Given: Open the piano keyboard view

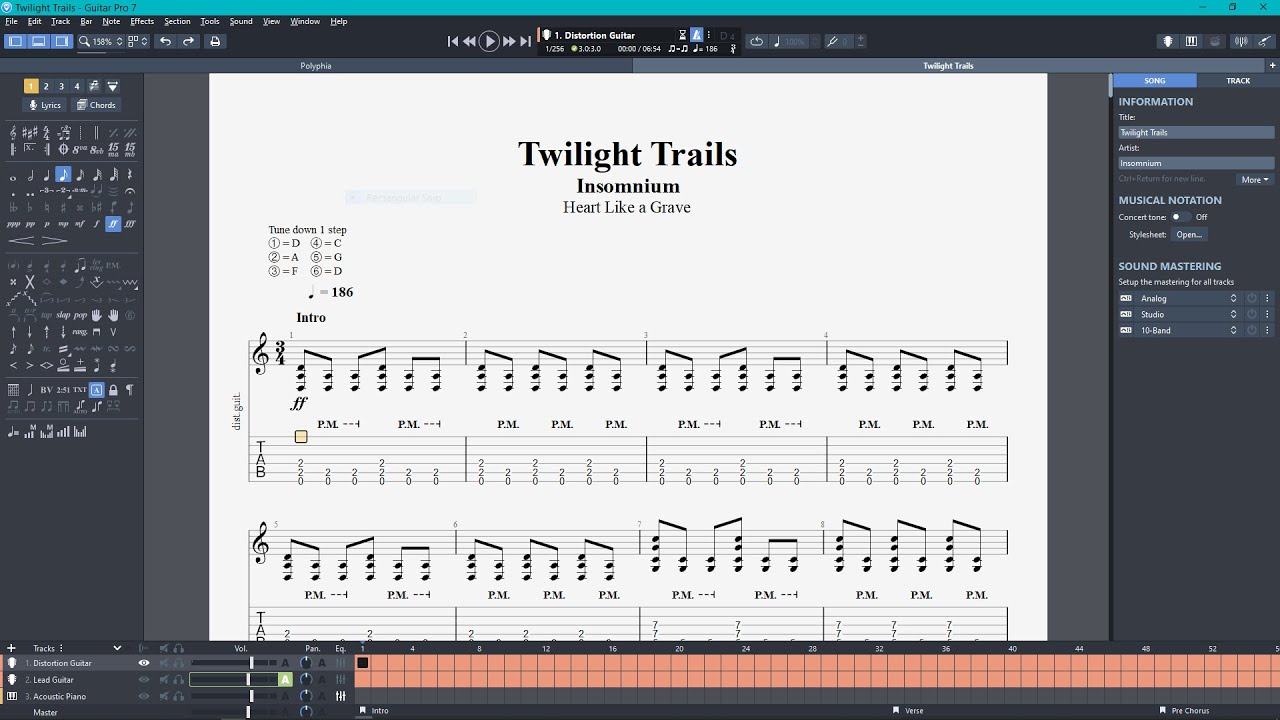Looking at the screenshot, I should pyautogui.click(x=1191, y=41).
